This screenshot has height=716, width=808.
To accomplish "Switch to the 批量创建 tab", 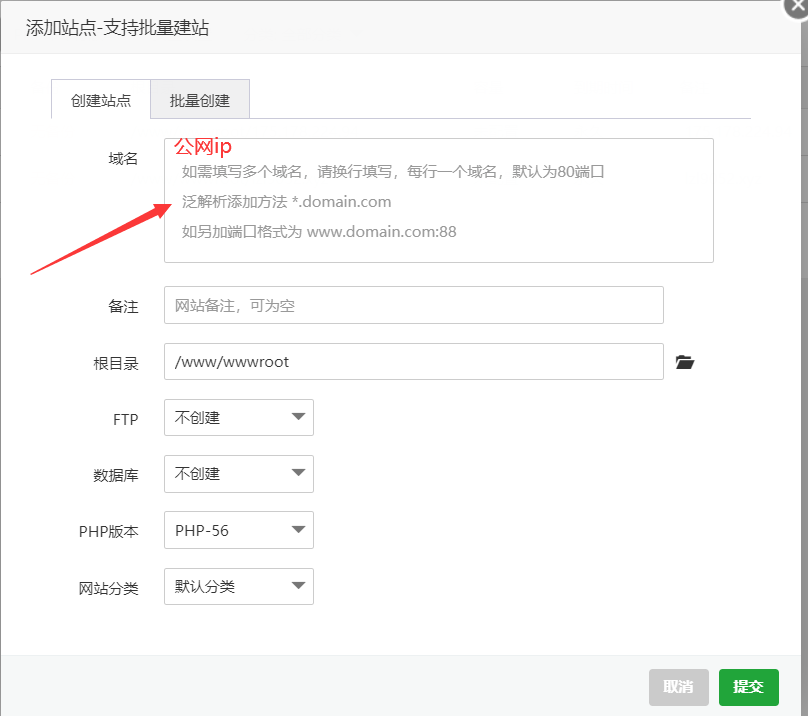I will point(199,99).
